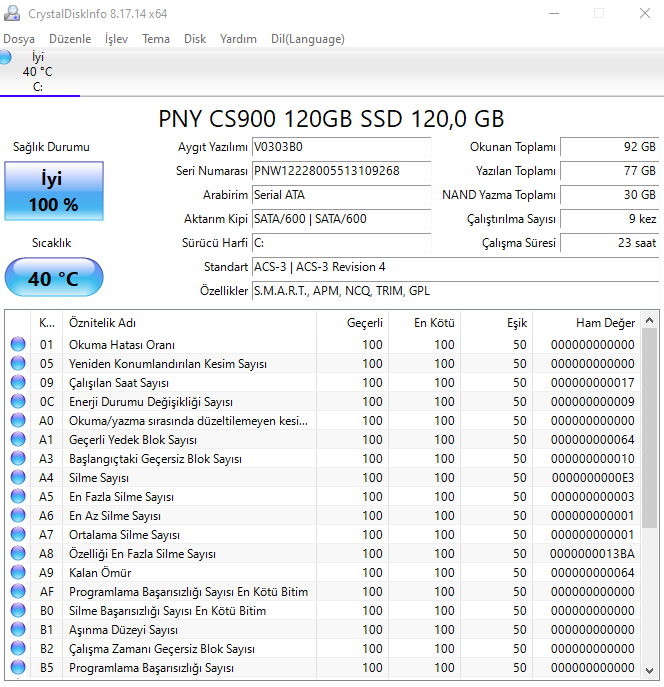Screen dimensions: 664x687
Task: Open the Tema menu
Action: click(x=156, y=39)
